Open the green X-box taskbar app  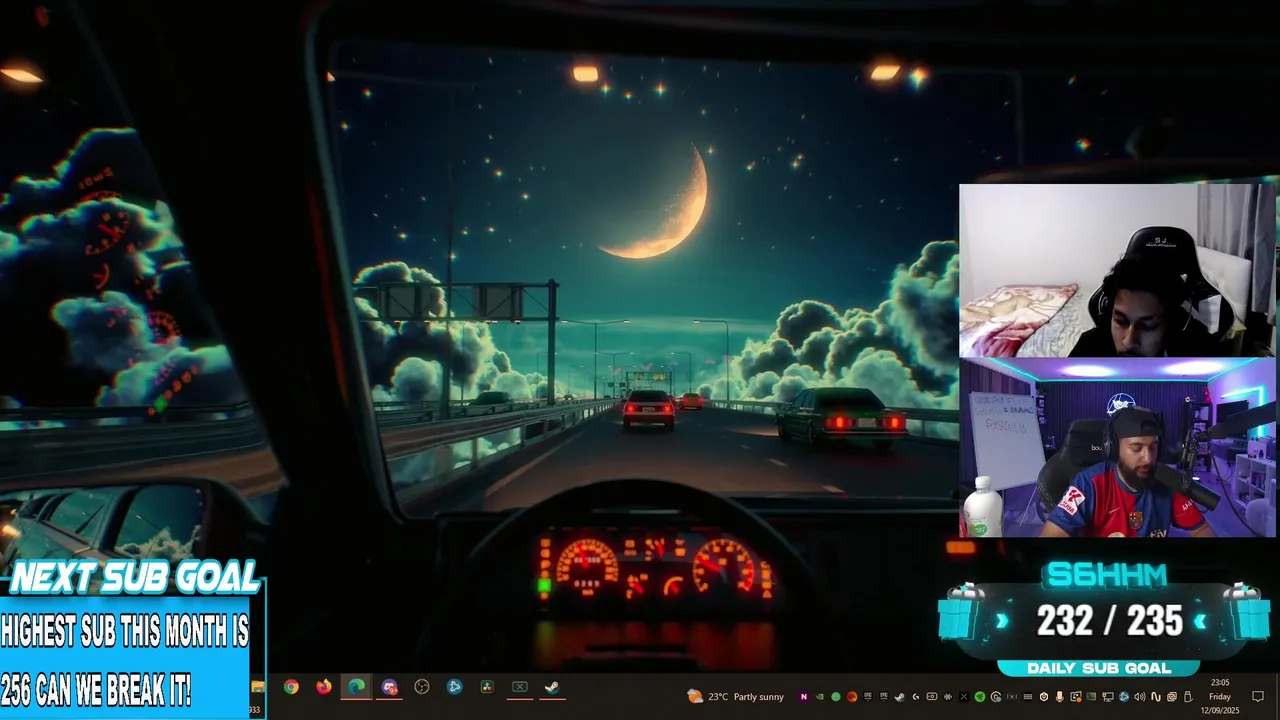tap(520, 687)
